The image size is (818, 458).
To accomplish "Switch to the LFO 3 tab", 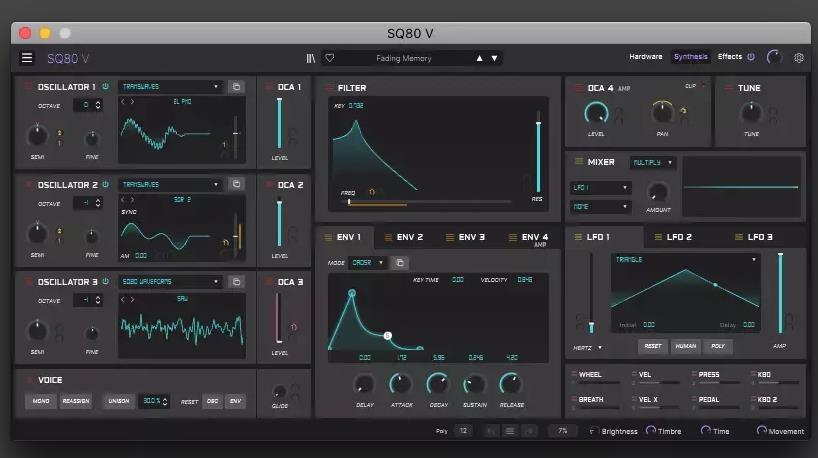I will point(760,237).
